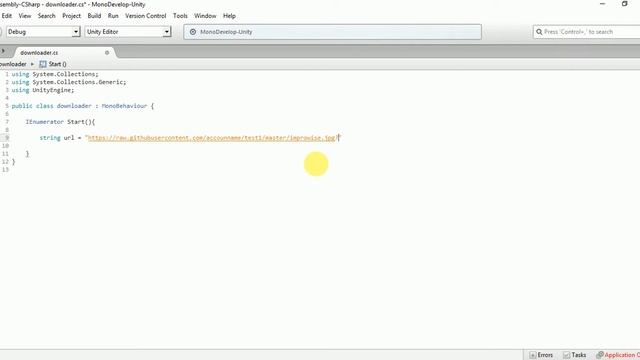Open the Edit menu
Screen dimensions: 640x360
[x=7, y=16]
